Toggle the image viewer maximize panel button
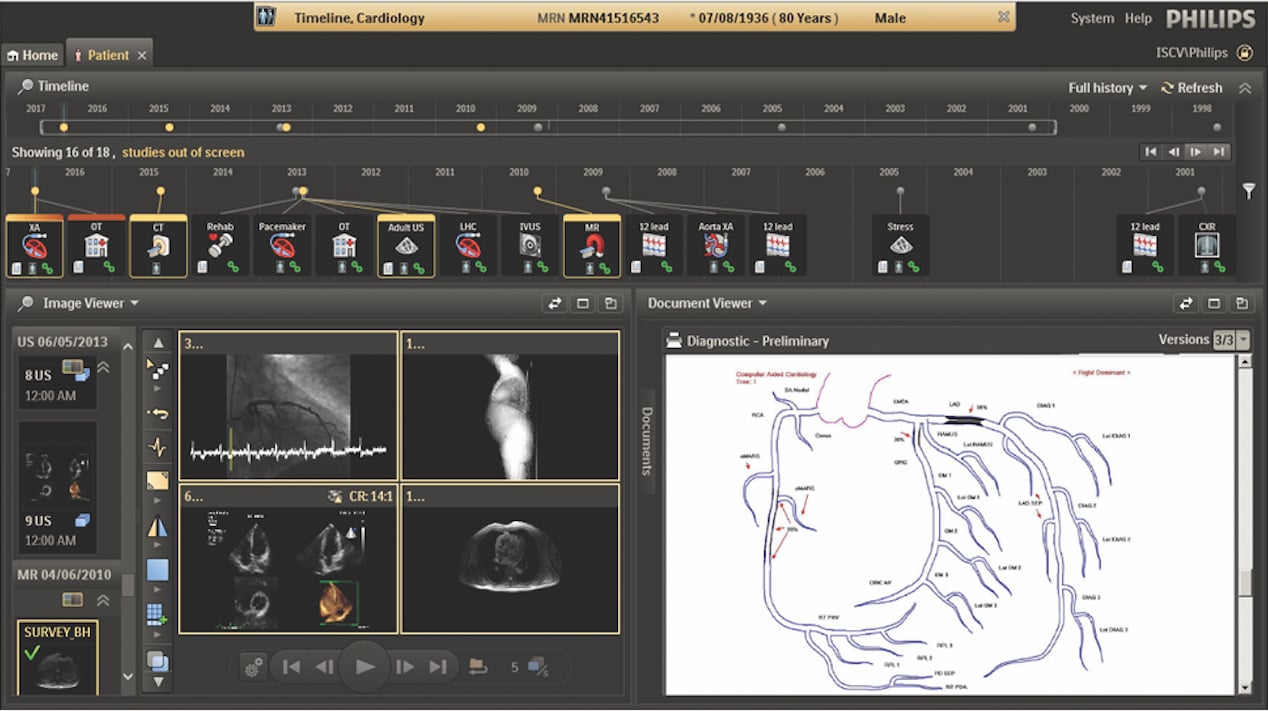Image resolution: width=1268 pixels, height=711 pixels. (x=582, y=304)
